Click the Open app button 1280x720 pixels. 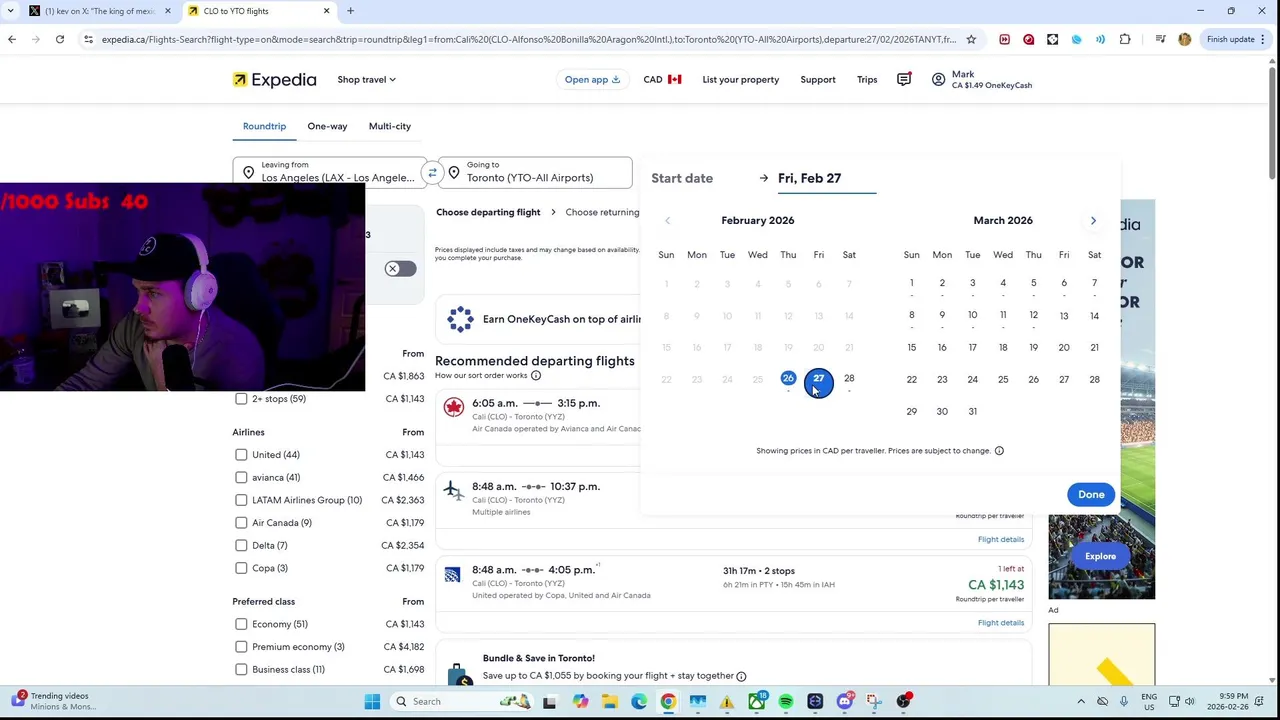click(592, 80)
